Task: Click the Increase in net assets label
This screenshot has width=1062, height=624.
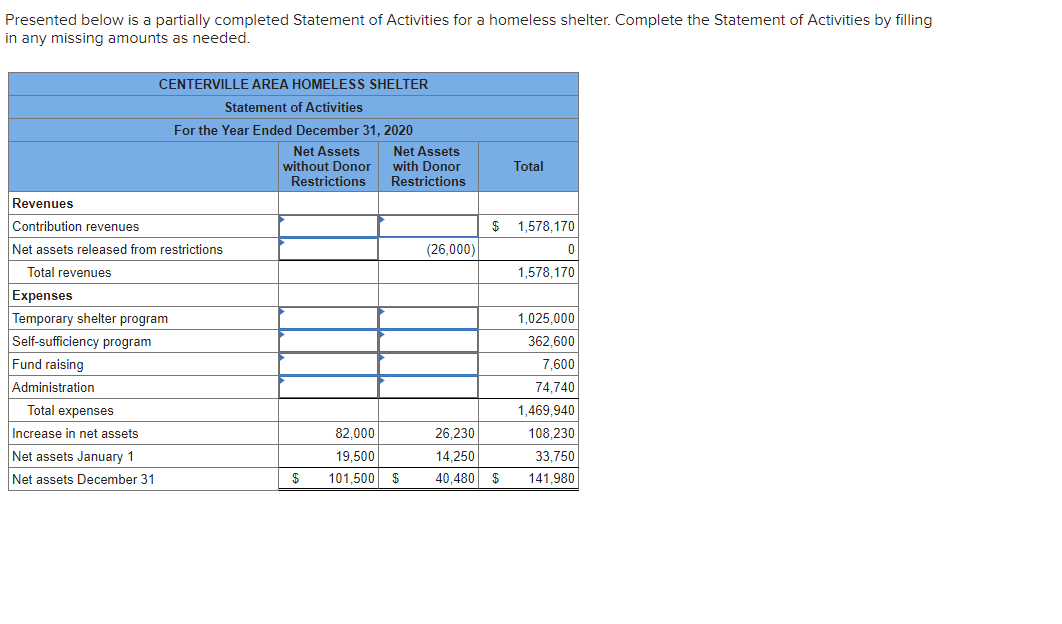Action: coord(75,434)
